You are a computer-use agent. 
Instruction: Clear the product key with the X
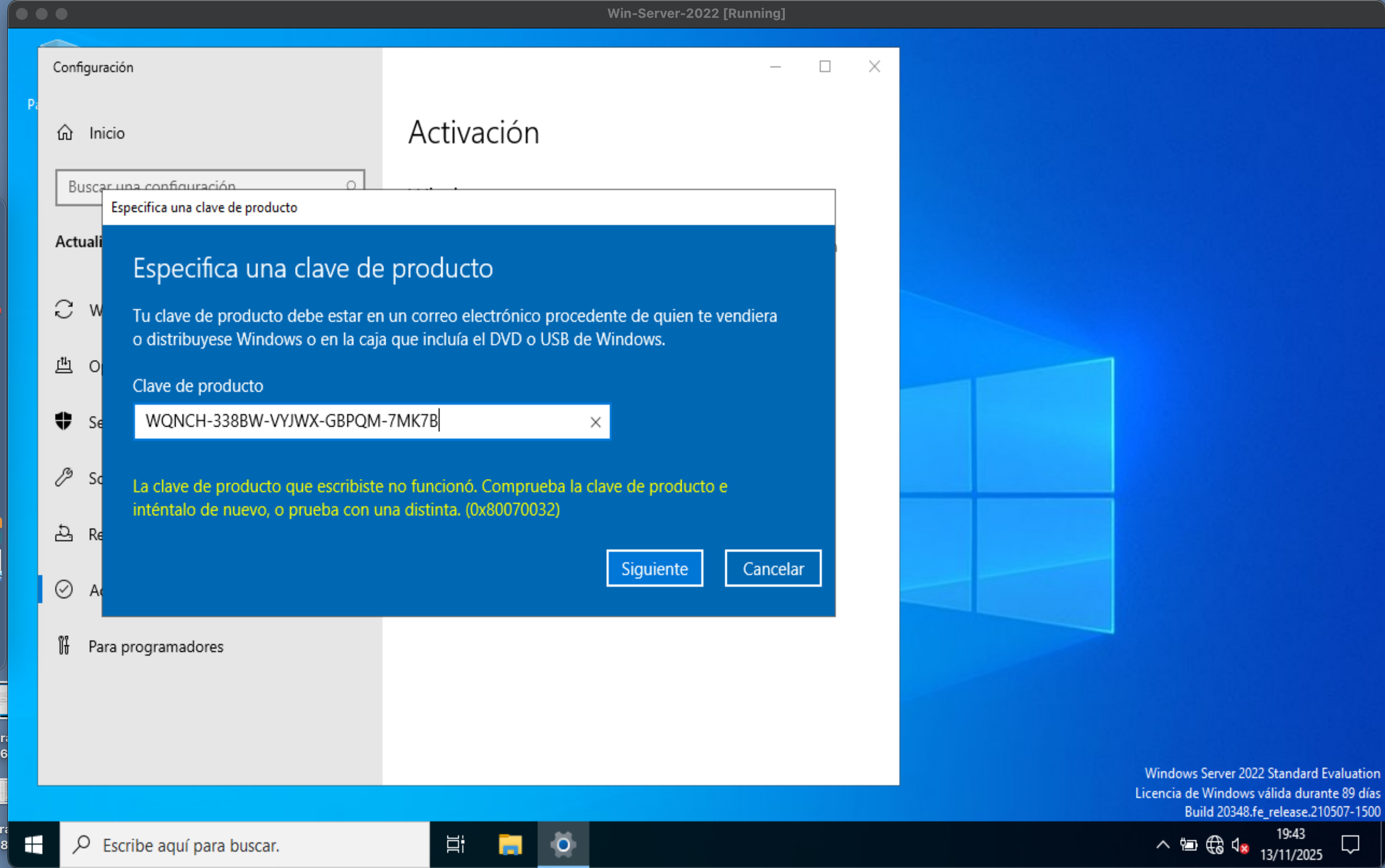point(595,422)
